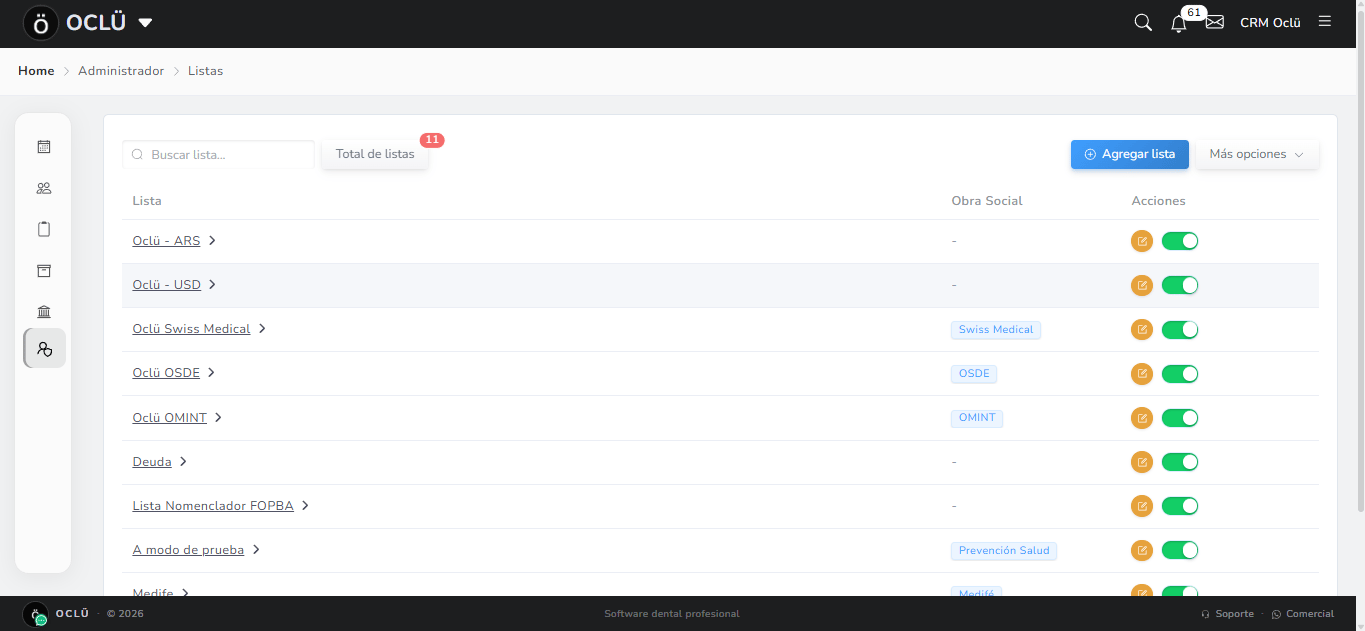Open the Lista Nomenclador FOPBA link
This screenshot has height=631, width=1365.
[213, 506]
